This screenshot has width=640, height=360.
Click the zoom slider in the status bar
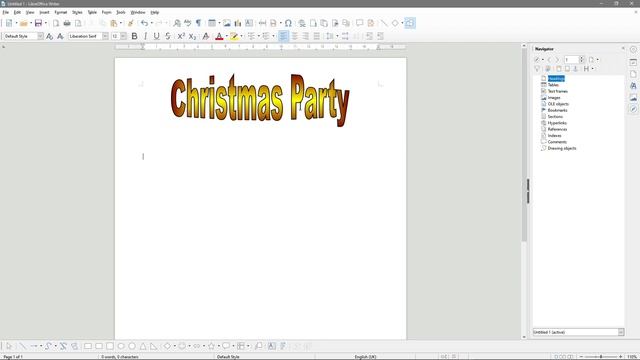point(601,357)
